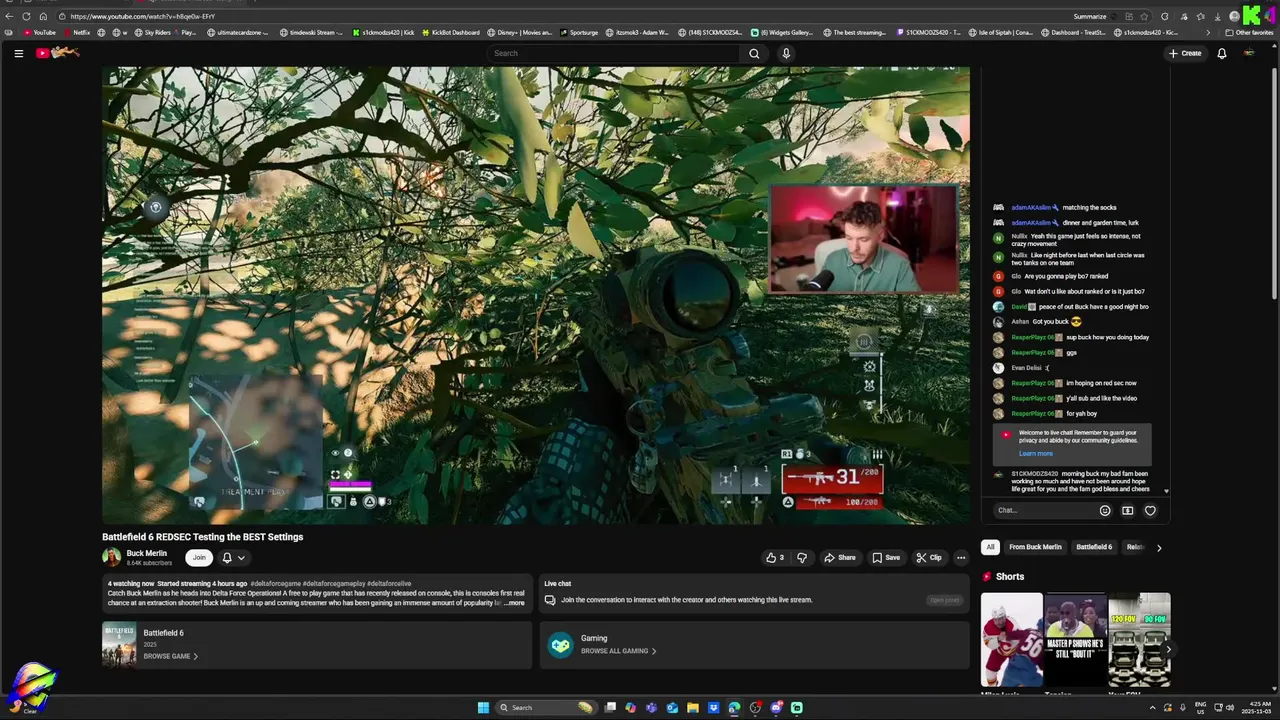Dislike the video with thumbs down
Image resolution: width=1280 pixels, height=720 pixels.
click(801, 557)
